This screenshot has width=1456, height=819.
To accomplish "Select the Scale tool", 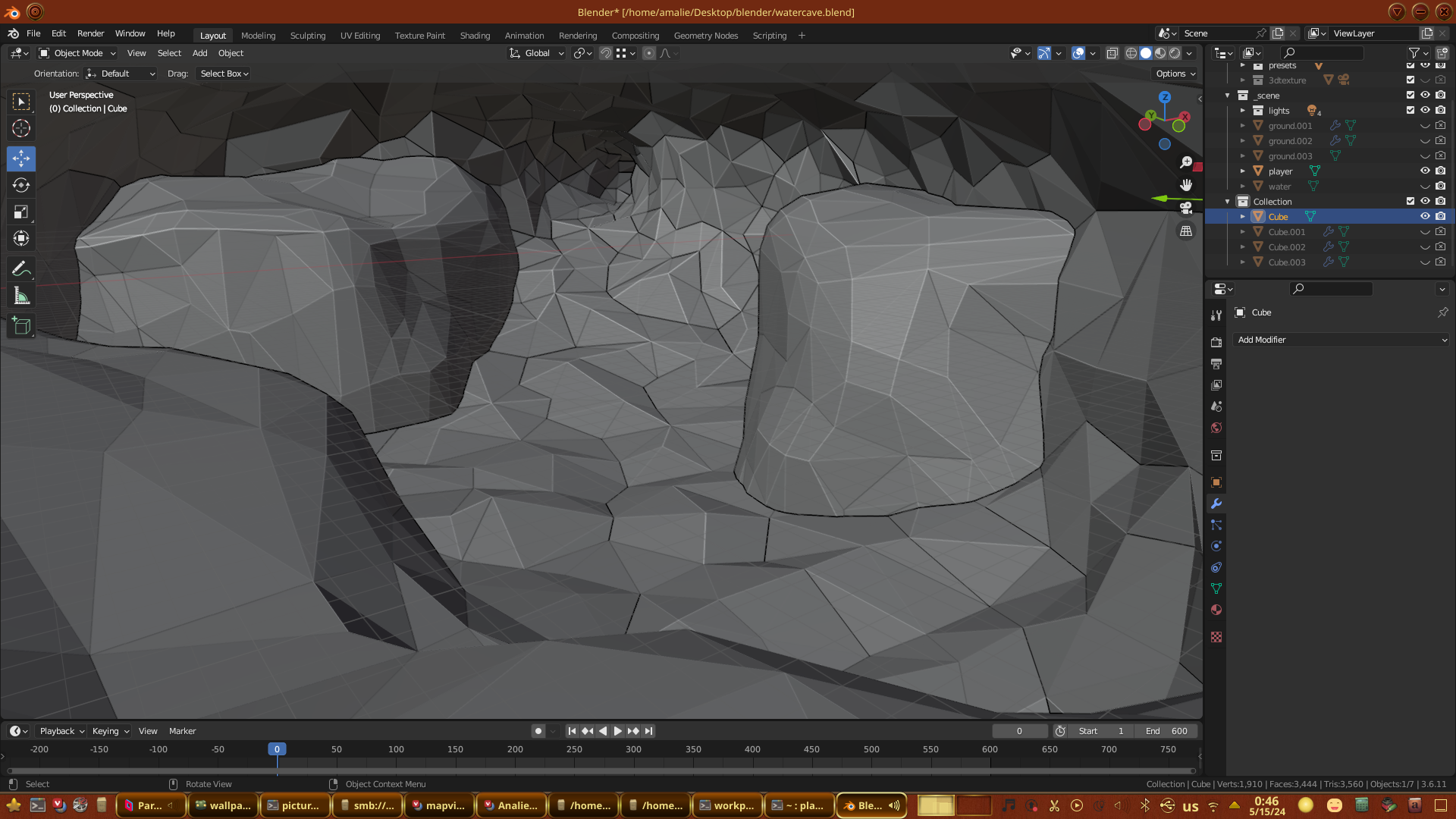I will [21, 212].
